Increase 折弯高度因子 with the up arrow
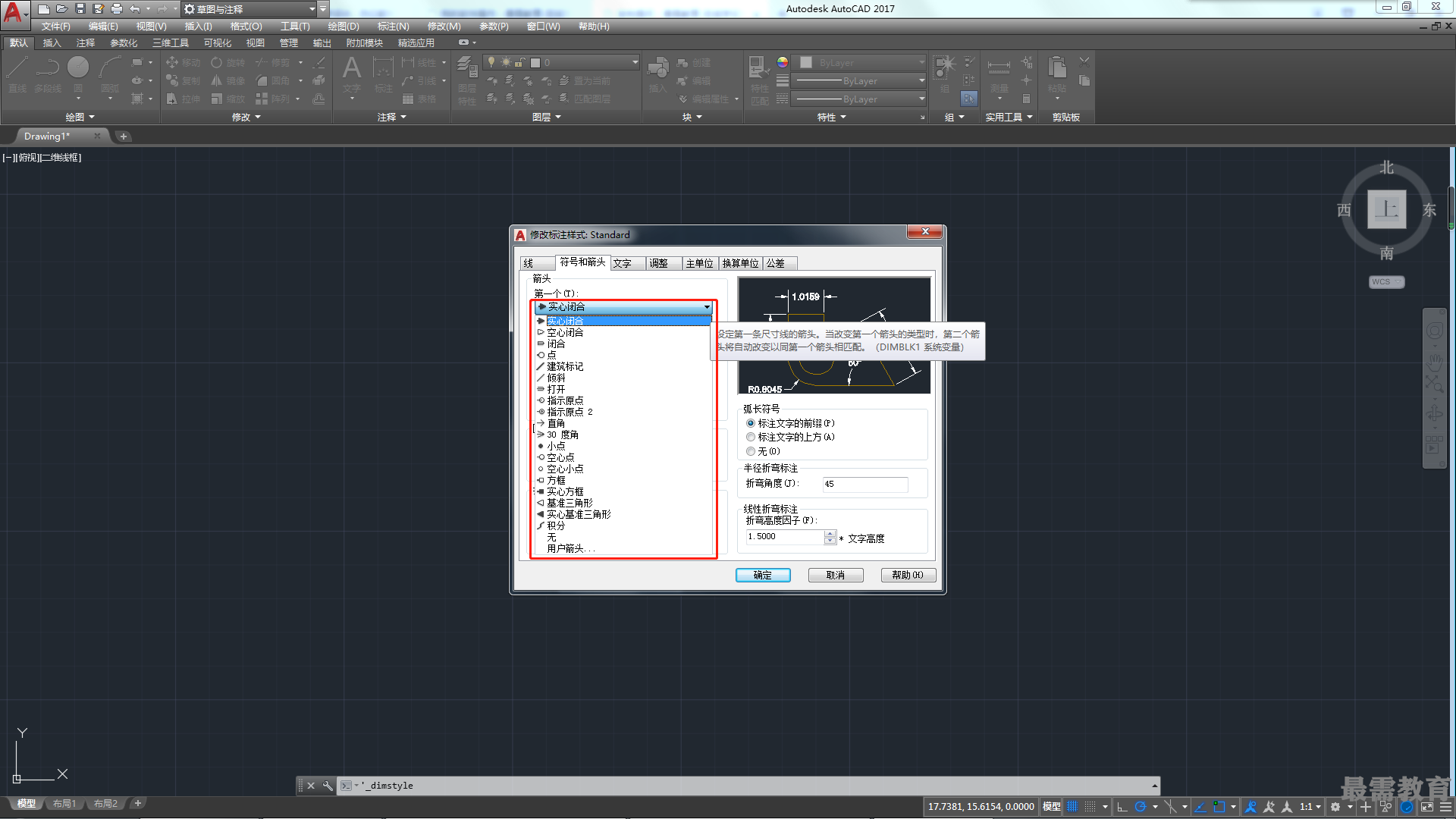Screen dimensions: 1456x819 (830, 533)
